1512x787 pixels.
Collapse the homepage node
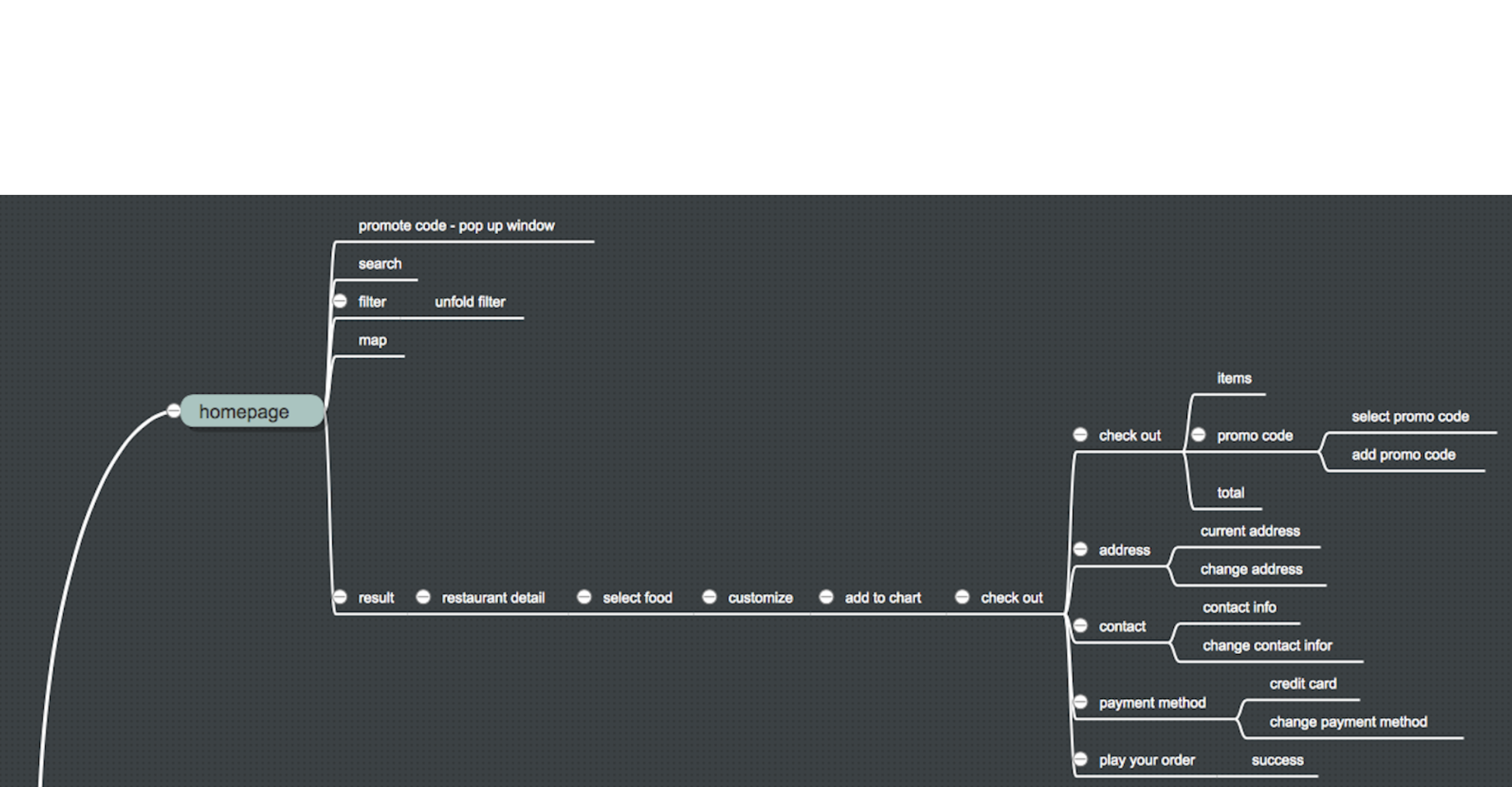pos(174,411)
